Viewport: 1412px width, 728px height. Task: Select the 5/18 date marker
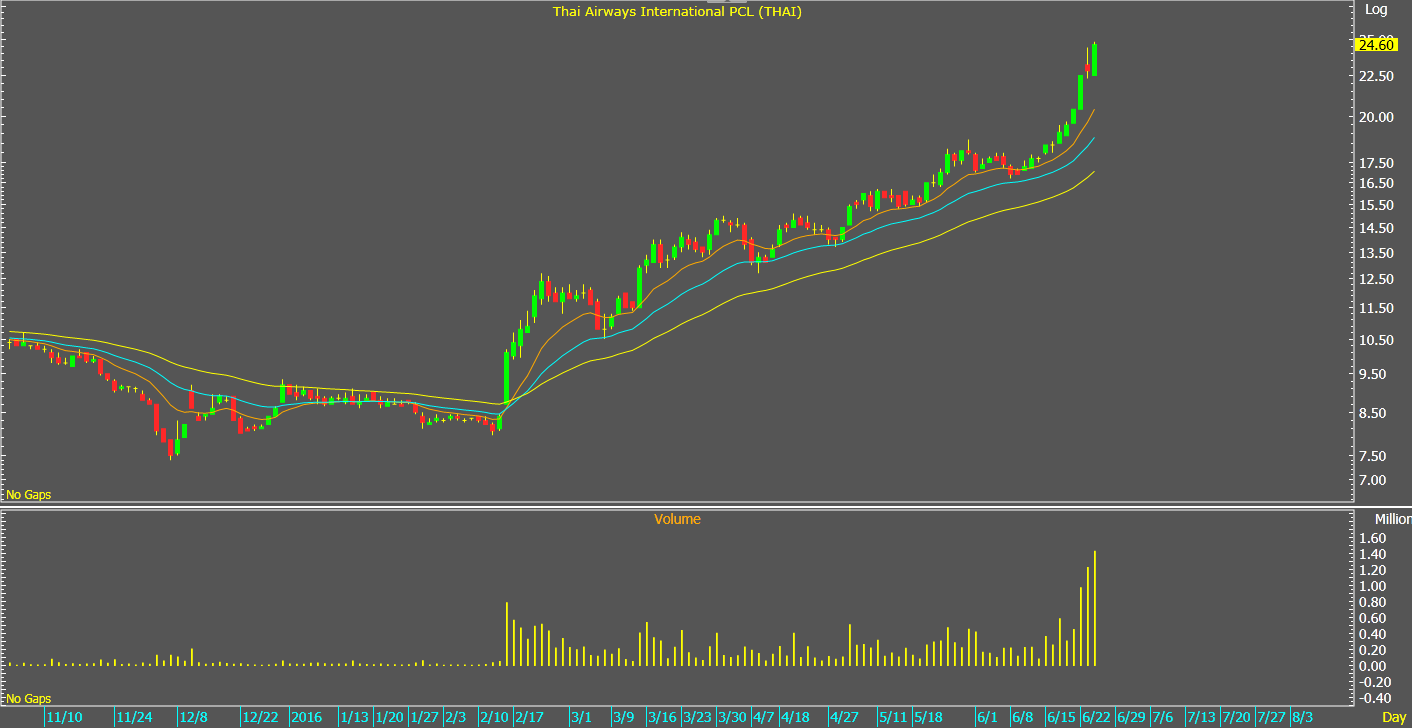coord(928,718)
